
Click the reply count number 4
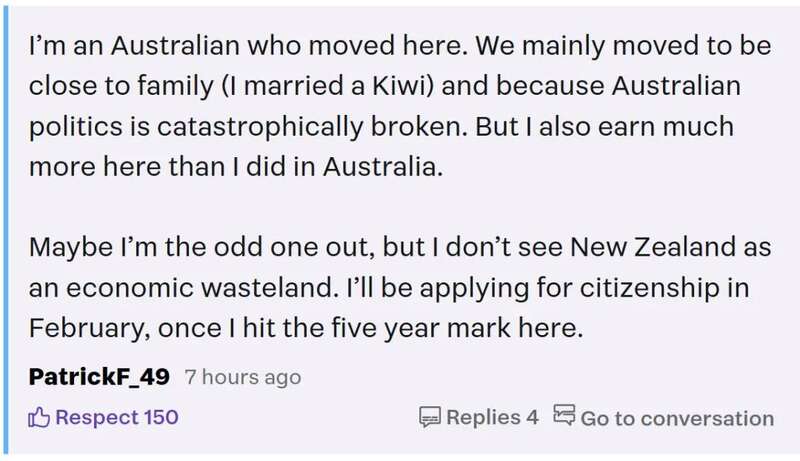point(532,417)
